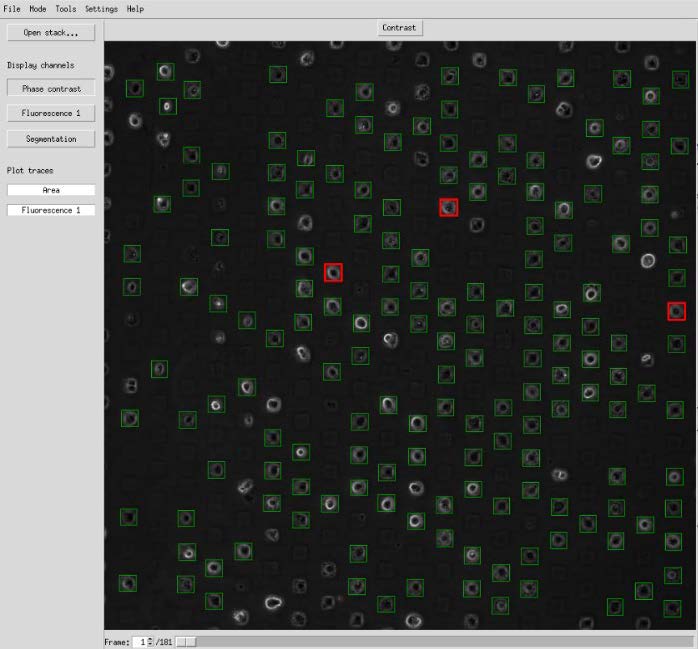Click the Display channels label
Image resolution: width=698 pixels, height=649 pixels.
[x=41, y=65]
